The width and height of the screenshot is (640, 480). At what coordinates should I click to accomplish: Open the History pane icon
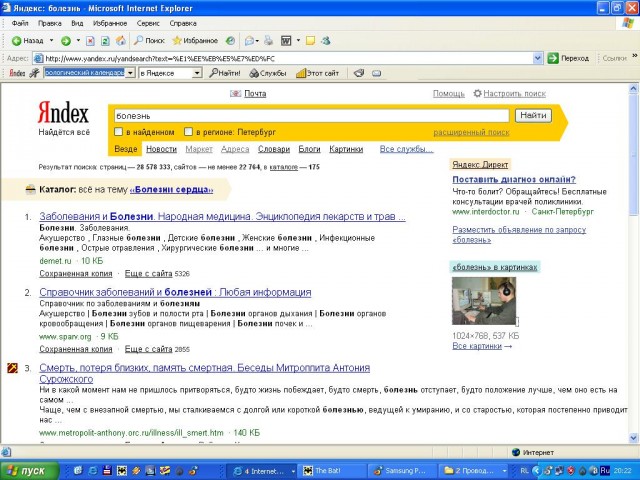pos(231,41)
